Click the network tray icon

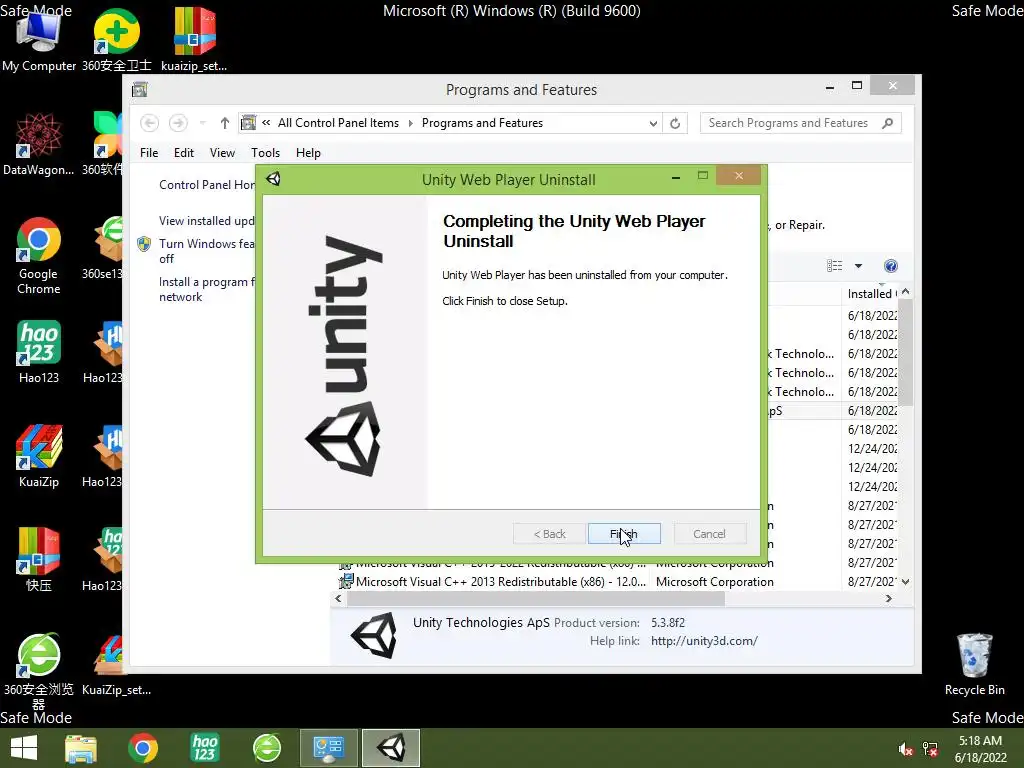pos(930,749)
